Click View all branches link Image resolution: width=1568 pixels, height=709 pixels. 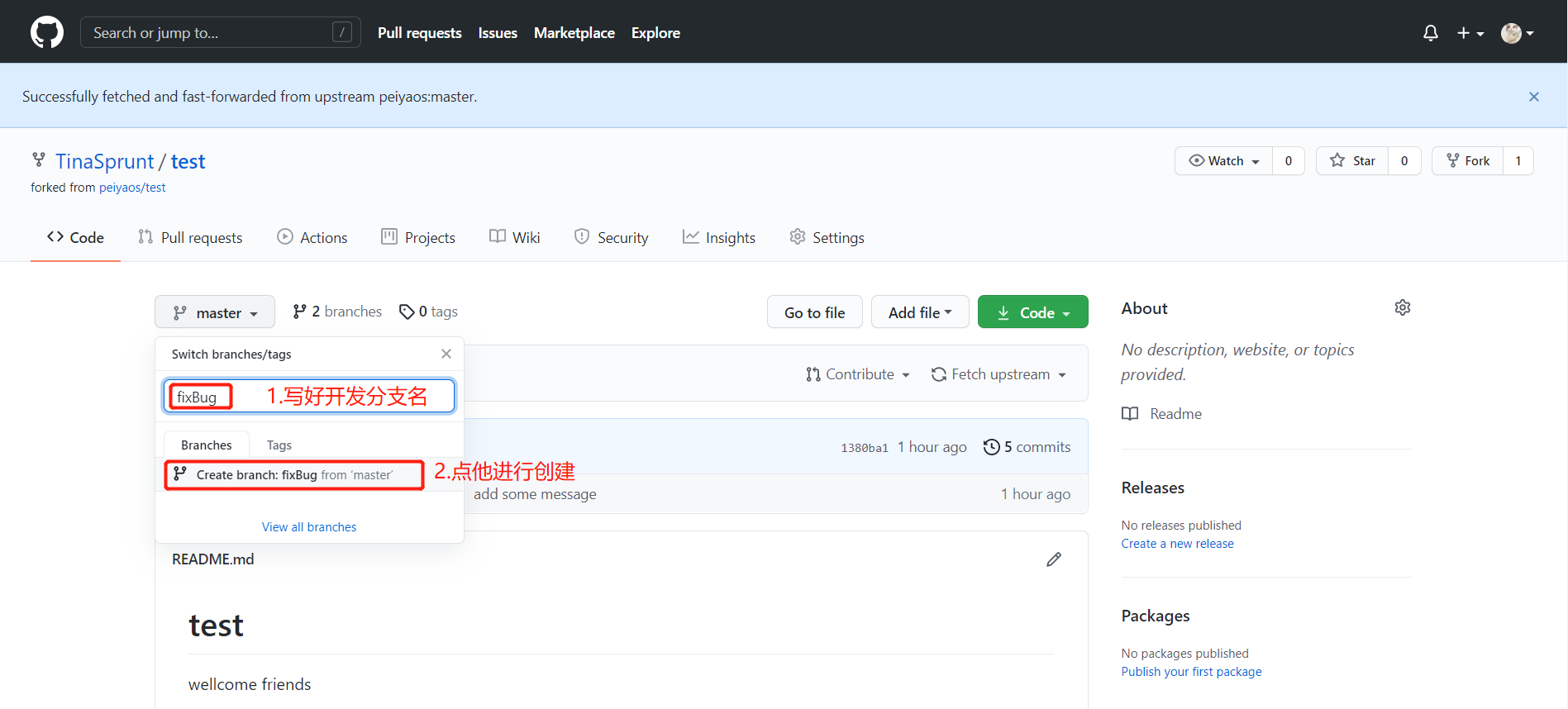click(309, 527)
